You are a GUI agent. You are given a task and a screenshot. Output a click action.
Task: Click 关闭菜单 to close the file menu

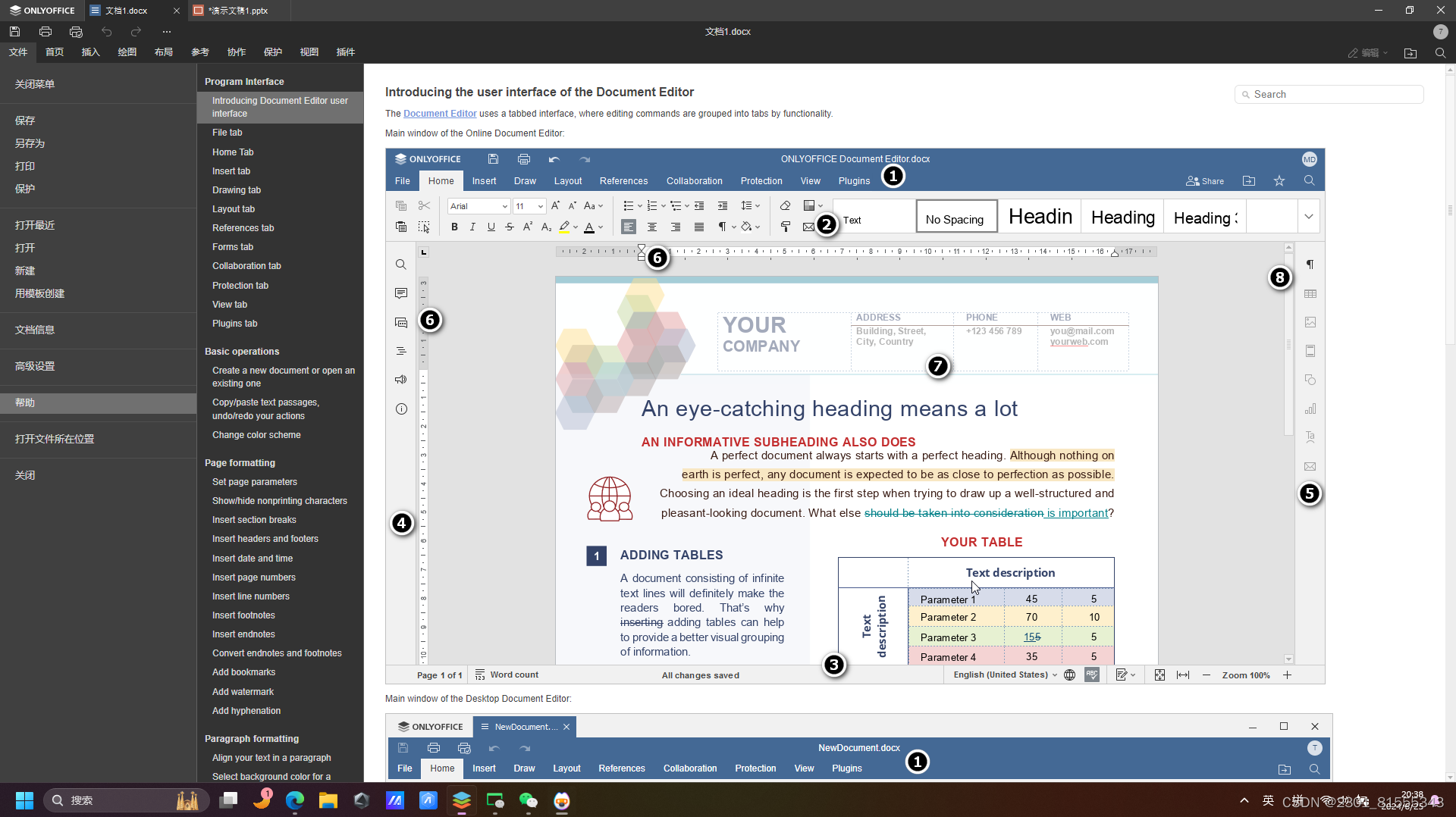[99, 84]
